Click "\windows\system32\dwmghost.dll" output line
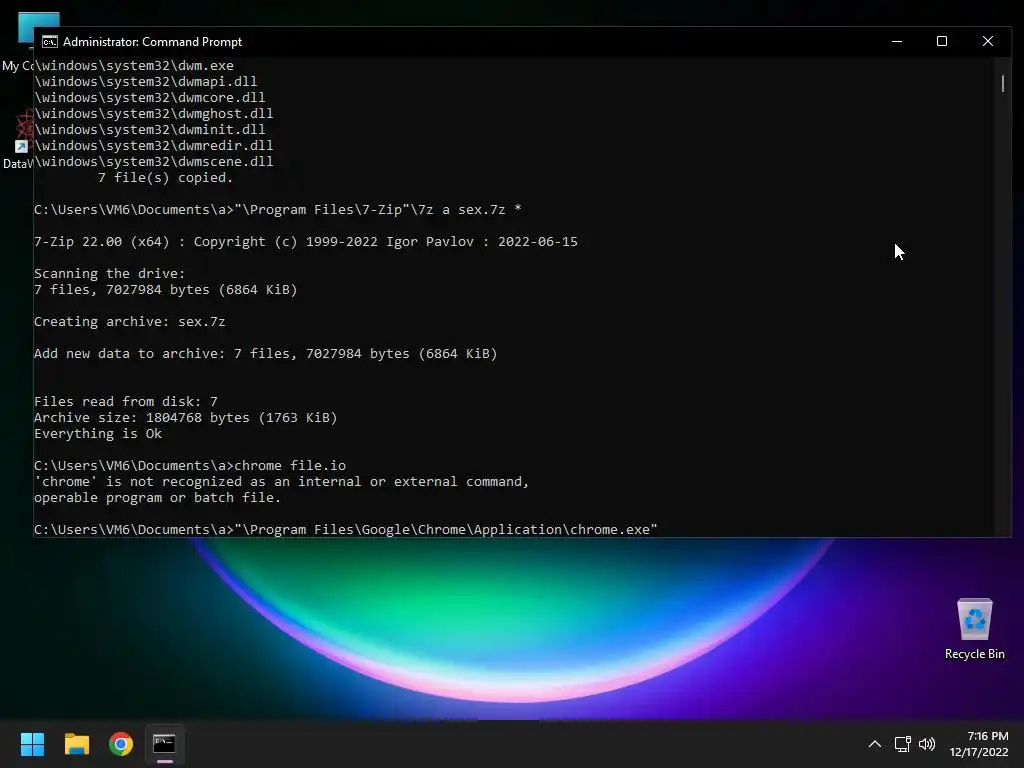The image size is (1024, 768). coord(153,114)
